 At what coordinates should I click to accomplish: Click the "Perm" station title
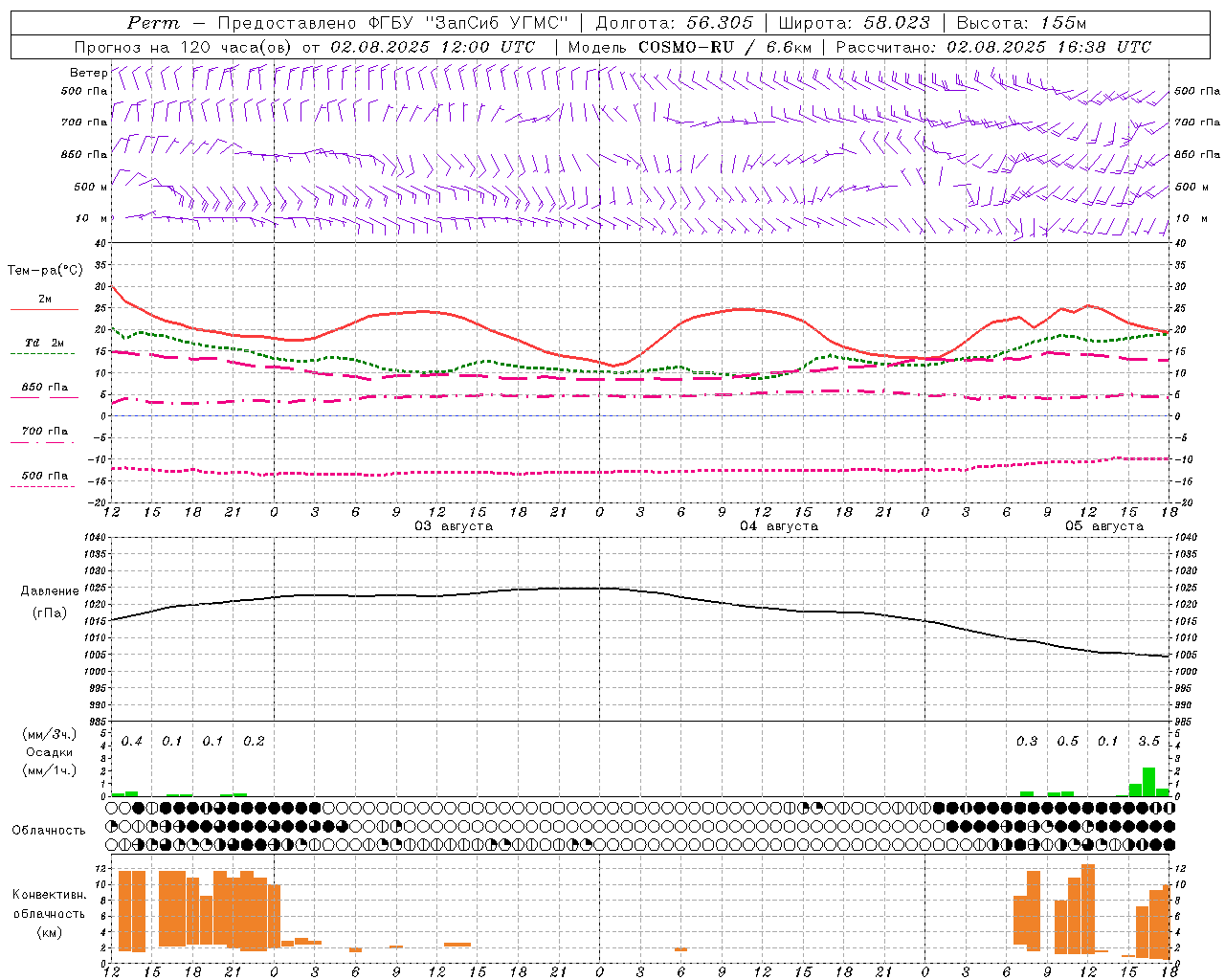[x=153, y=23]
